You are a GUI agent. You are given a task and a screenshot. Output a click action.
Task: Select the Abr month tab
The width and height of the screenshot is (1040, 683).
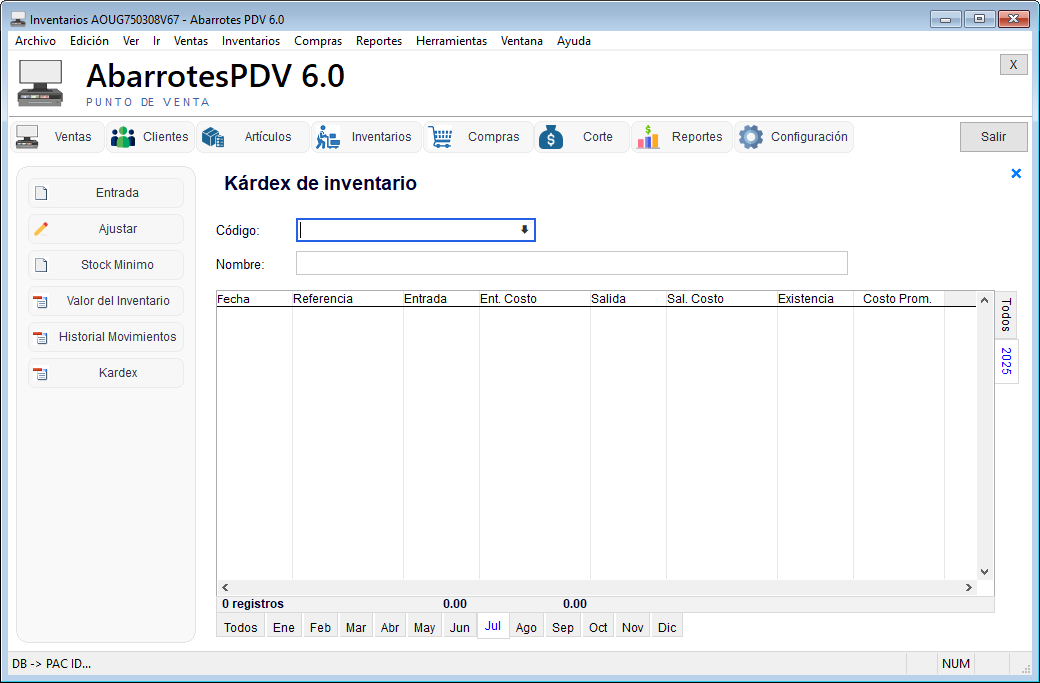pos(389,627)
